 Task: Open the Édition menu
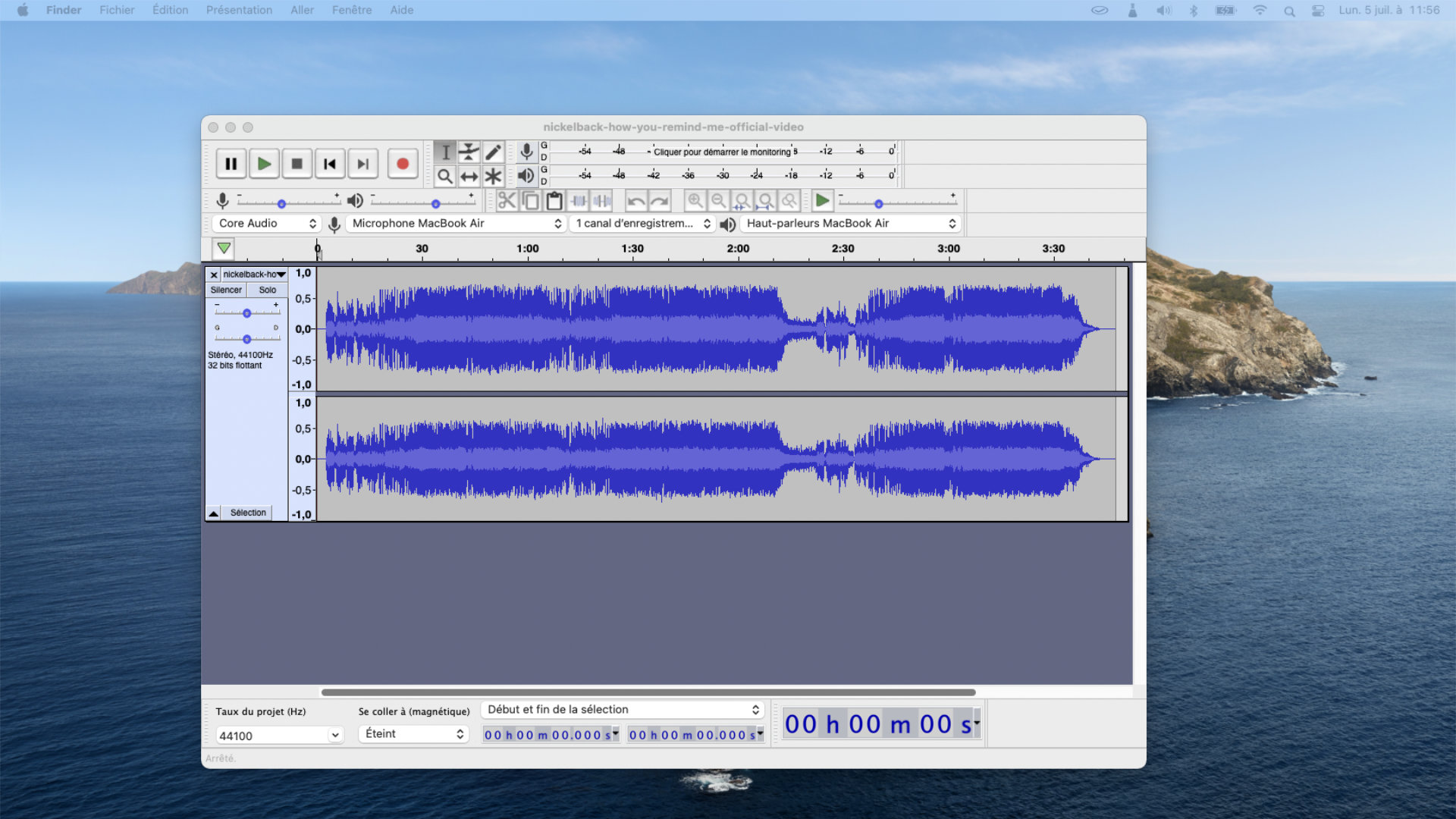[170, 10]
